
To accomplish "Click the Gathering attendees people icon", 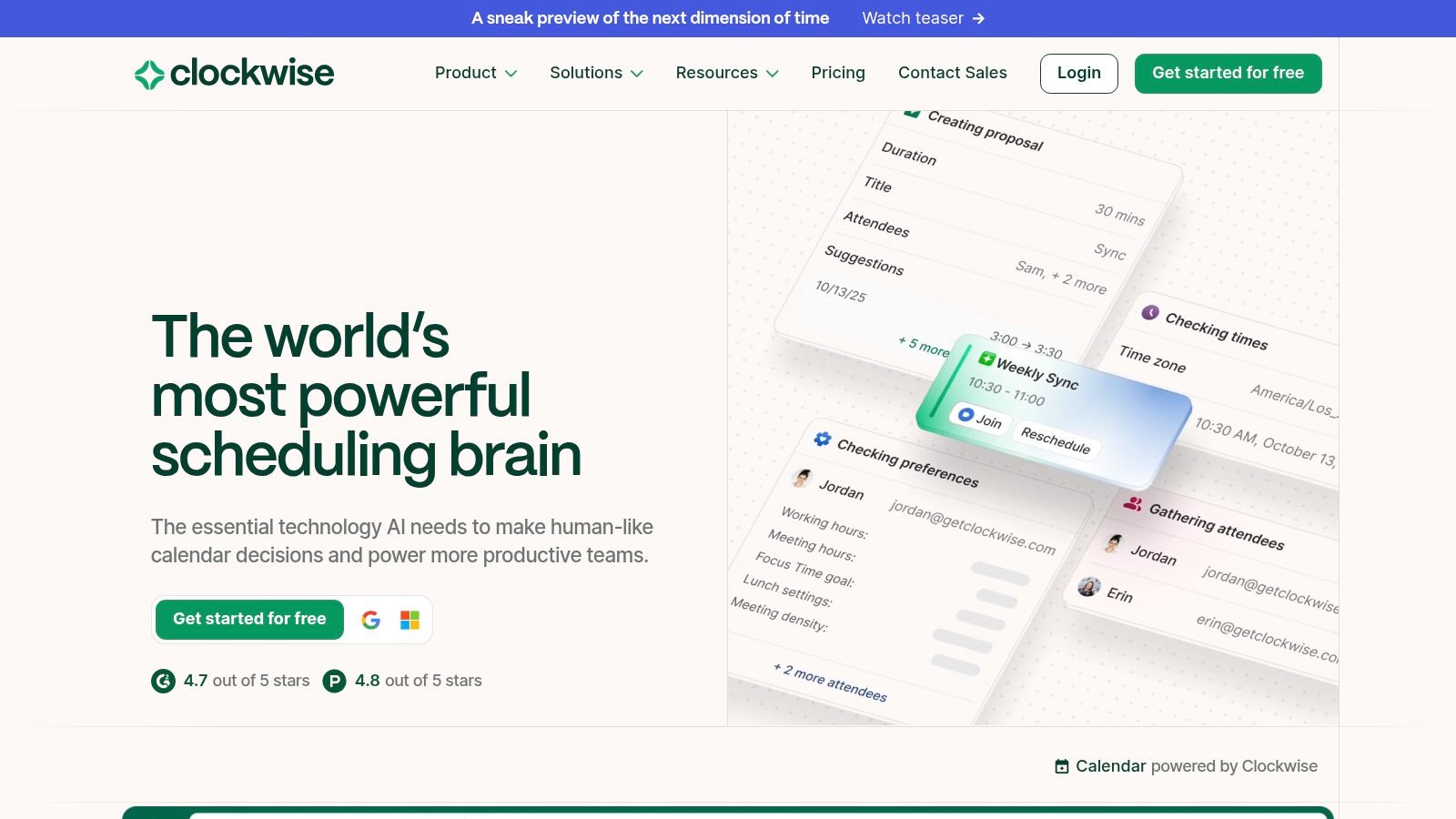I will (1133, 503).
